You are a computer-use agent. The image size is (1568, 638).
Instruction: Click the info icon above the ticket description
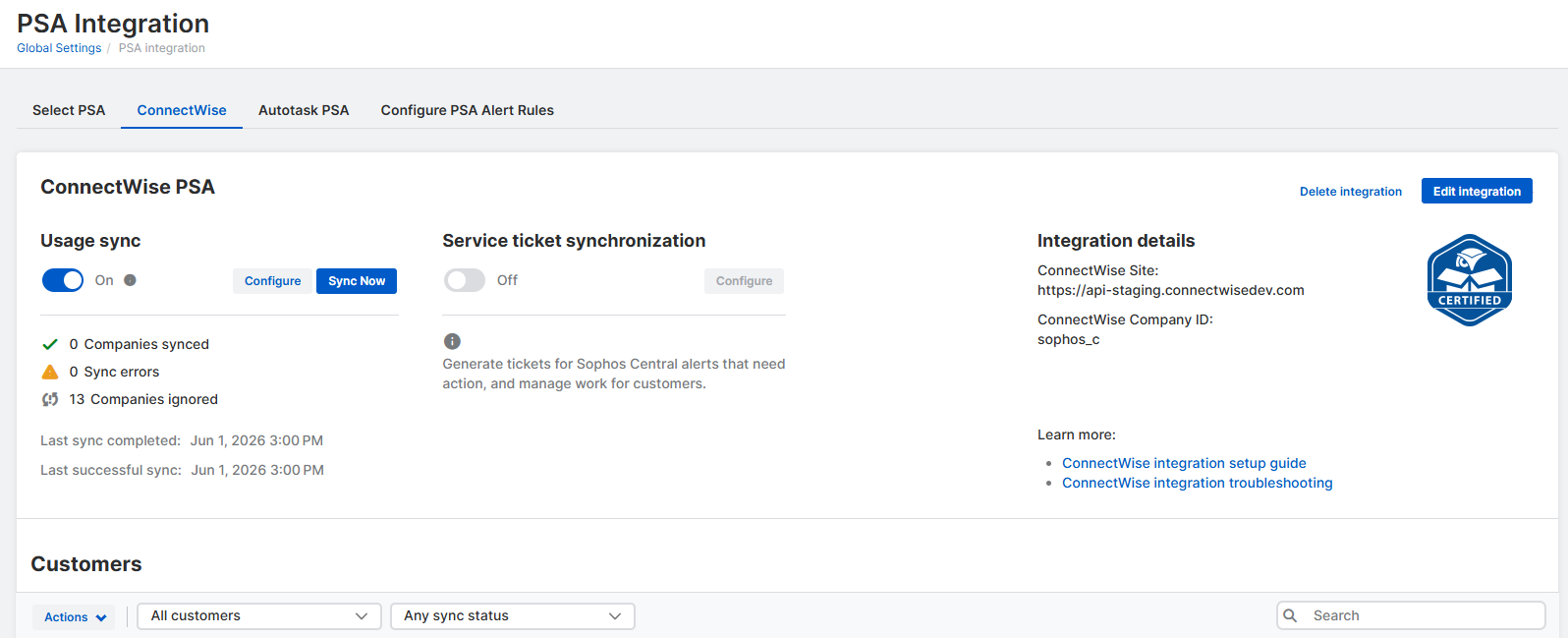(x=452, y=341)
